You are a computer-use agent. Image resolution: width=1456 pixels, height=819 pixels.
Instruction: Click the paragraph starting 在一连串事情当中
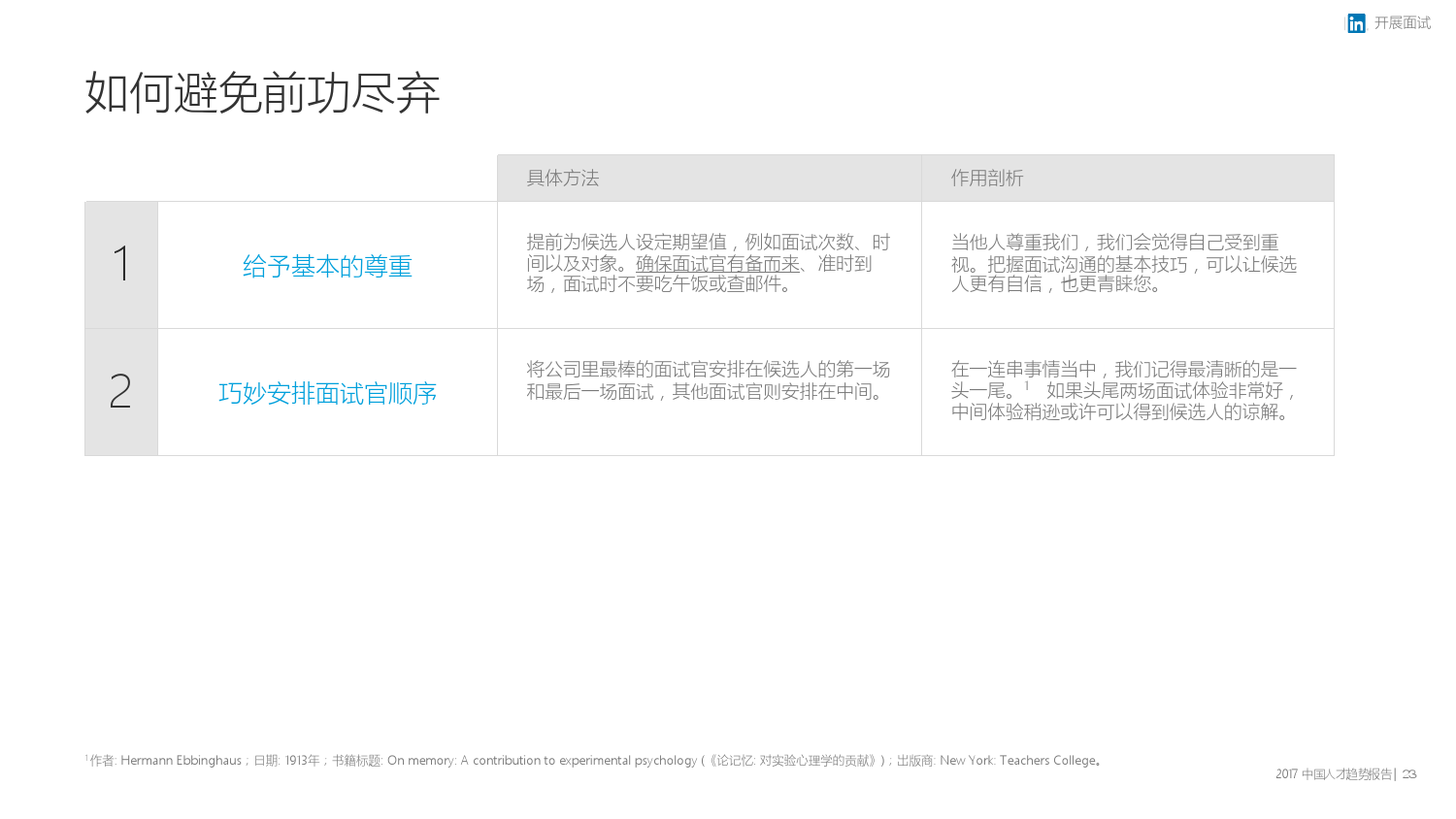coord(1123,370)
